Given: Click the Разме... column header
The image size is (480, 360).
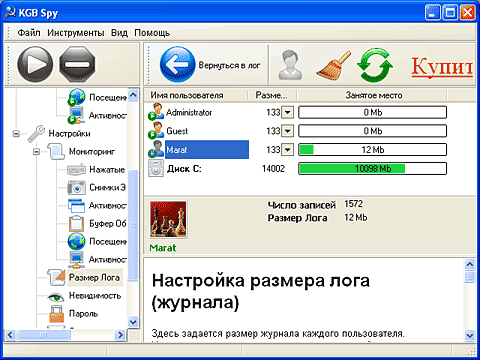Looking at the screenshot, I should [x=273, y=95].
